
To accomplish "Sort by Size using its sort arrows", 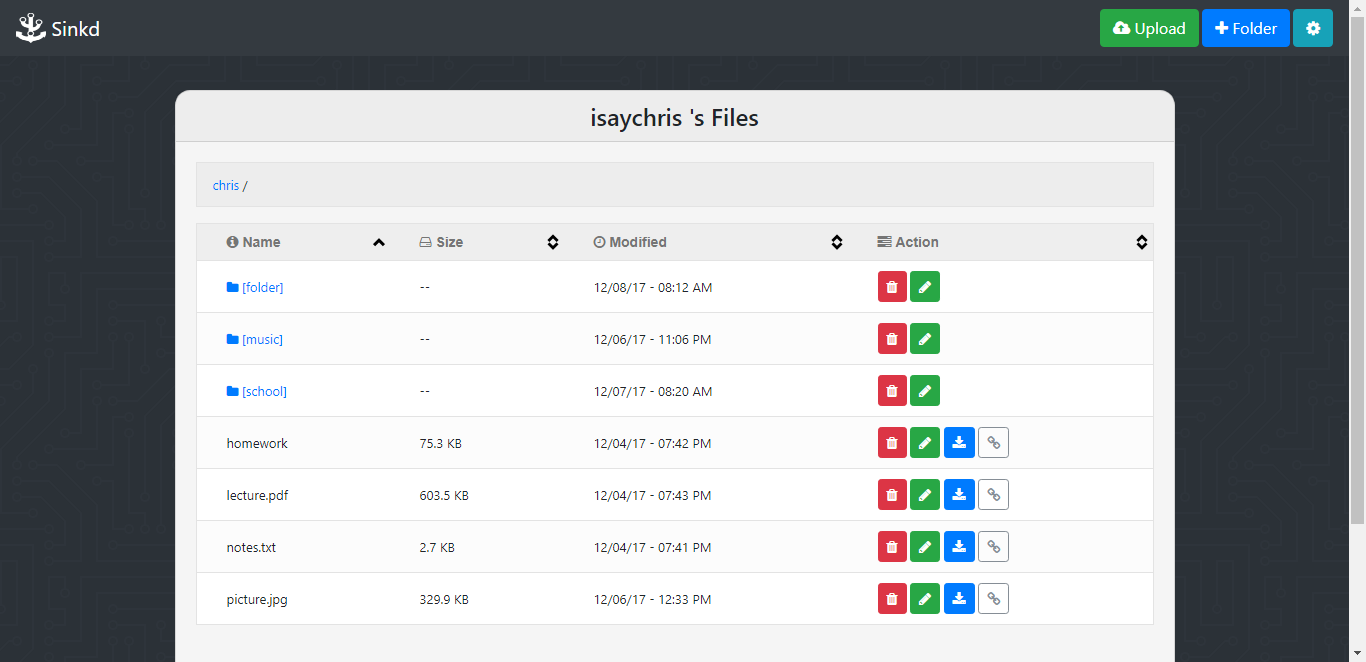I will coord(552,242).
